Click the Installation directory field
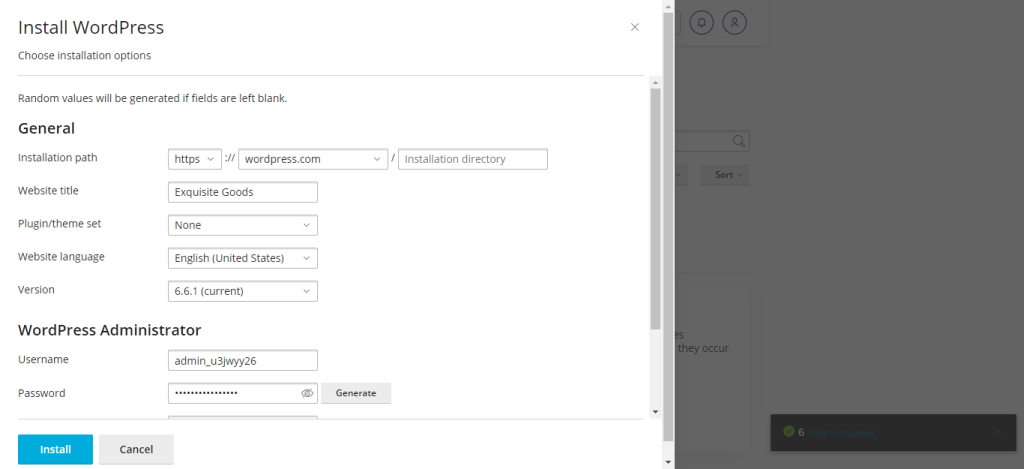 click(x=473, y=159)
